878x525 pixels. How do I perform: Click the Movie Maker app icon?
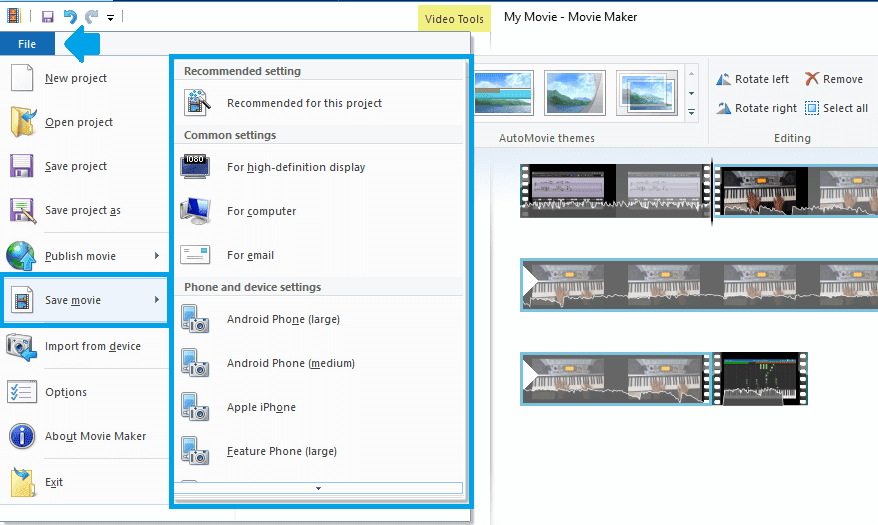point(13,16)
